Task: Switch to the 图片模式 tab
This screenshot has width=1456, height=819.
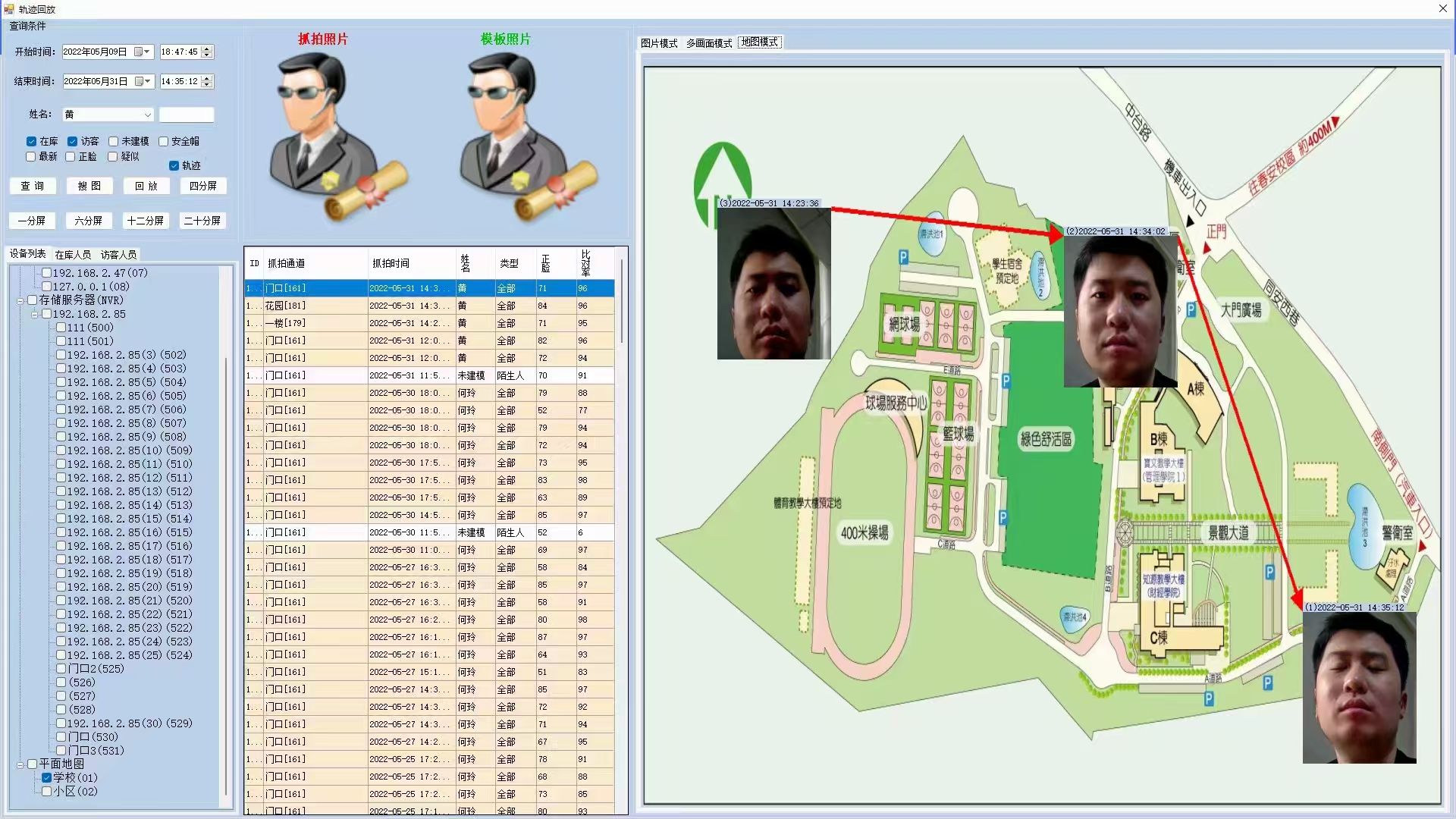Action: [x=658, y=43]
